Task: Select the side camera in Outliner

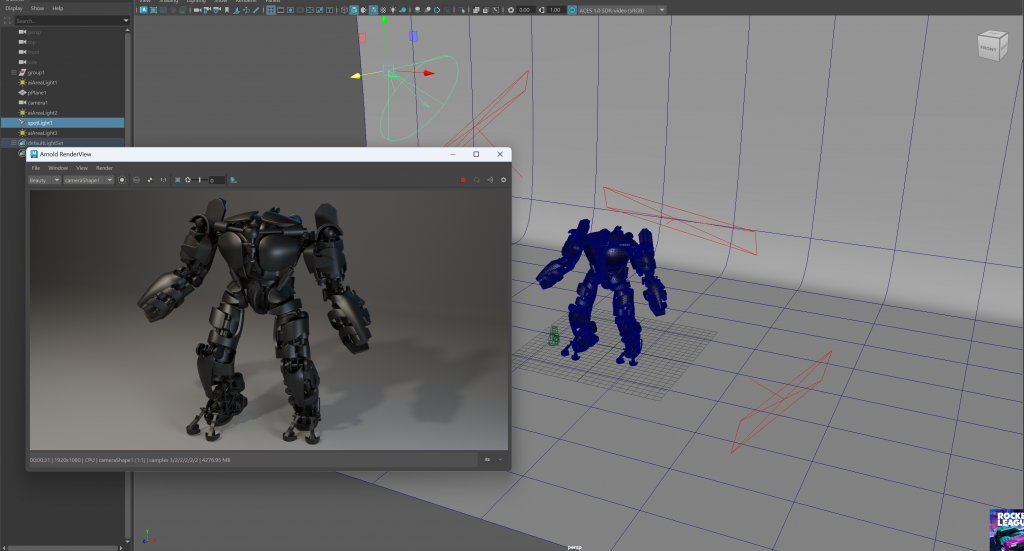Action: (32, 62)
